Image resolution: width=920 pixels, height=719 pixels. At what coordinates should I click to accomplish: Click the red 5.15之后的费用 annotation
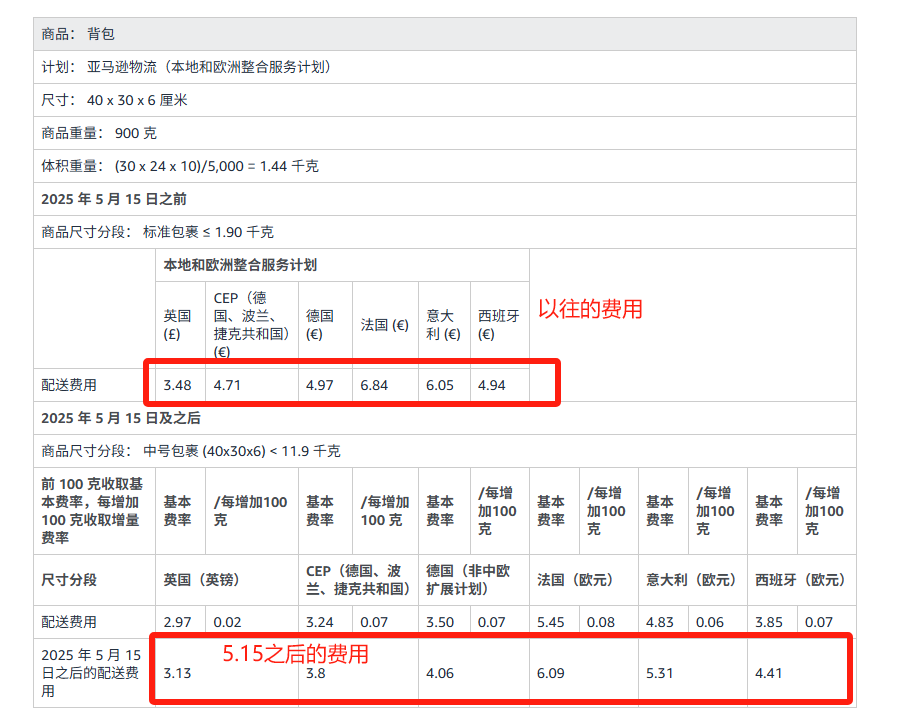295,654
